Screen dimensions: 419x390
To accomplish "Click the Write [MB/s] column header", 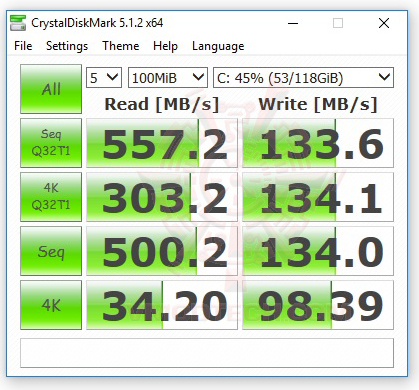I will 318,104.
